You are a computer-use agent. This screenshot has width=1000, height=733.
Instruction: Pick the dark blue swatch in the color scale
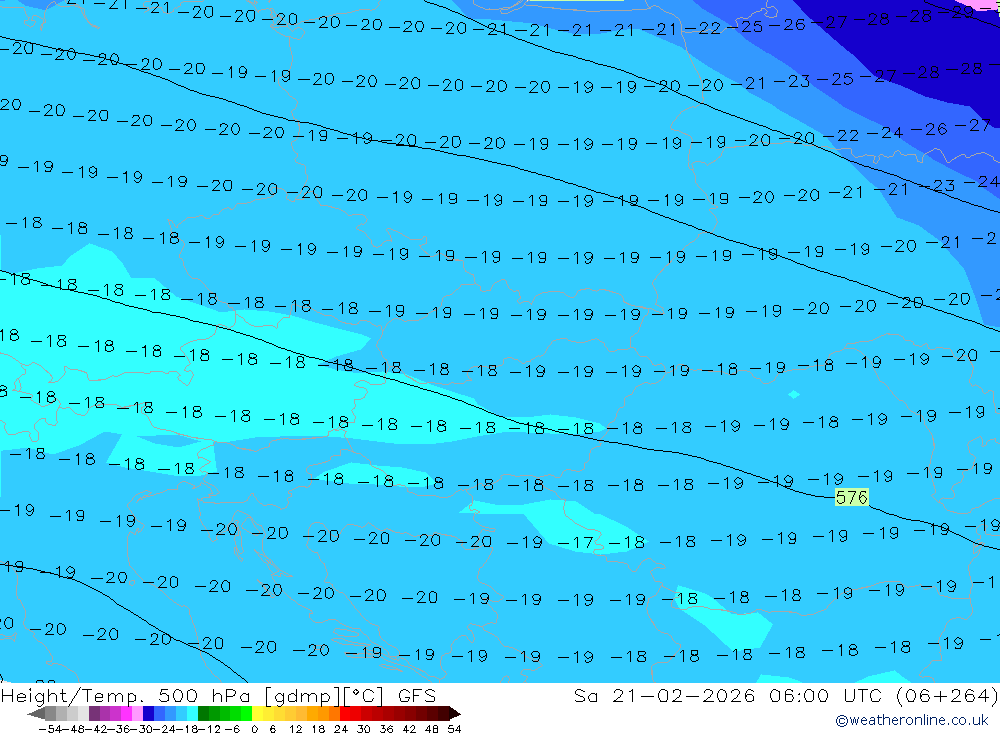[x=148, y=713]
